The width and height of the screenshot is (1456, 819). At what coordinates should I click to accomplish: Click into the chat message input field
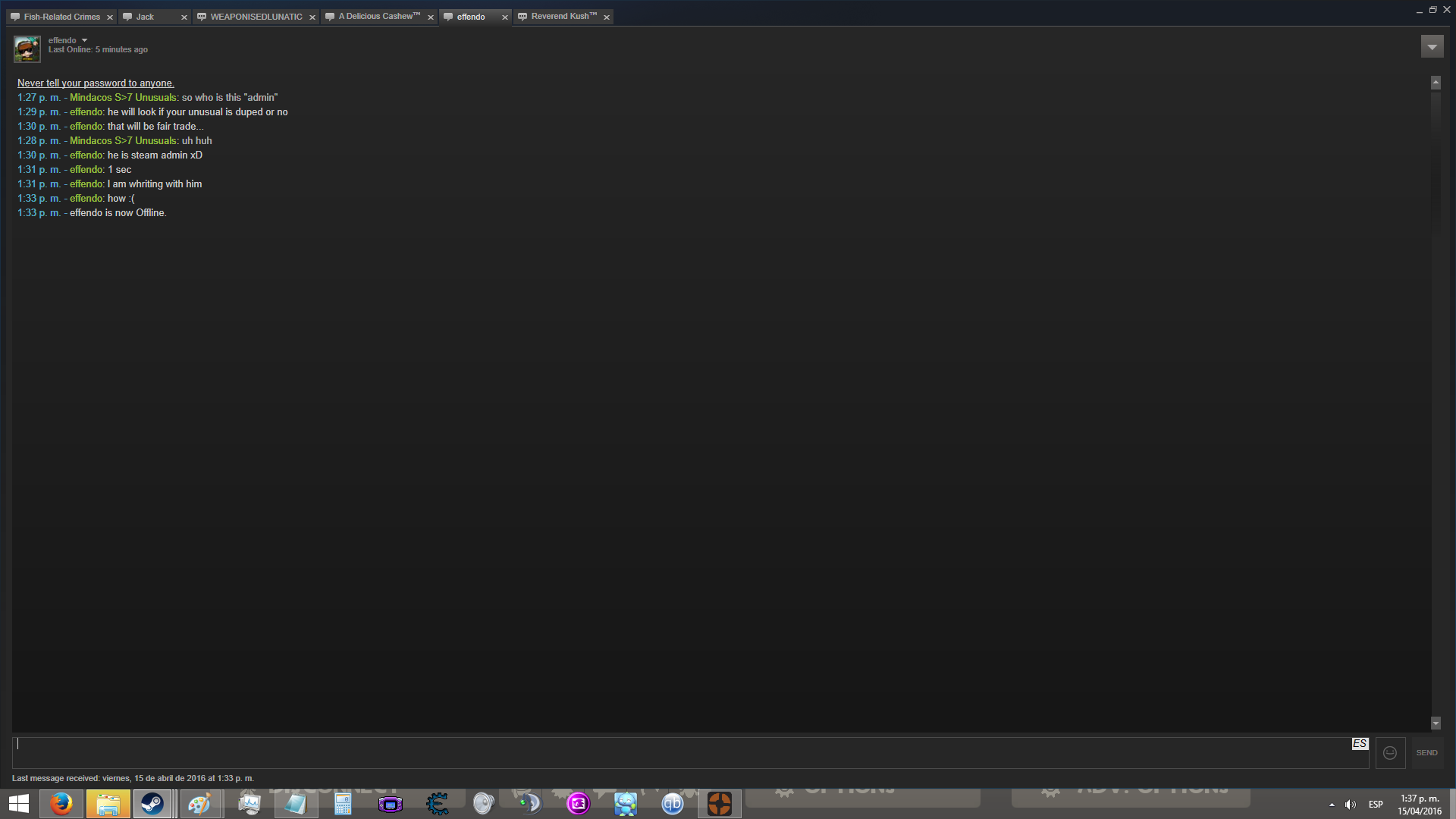(x=682, y=752)
